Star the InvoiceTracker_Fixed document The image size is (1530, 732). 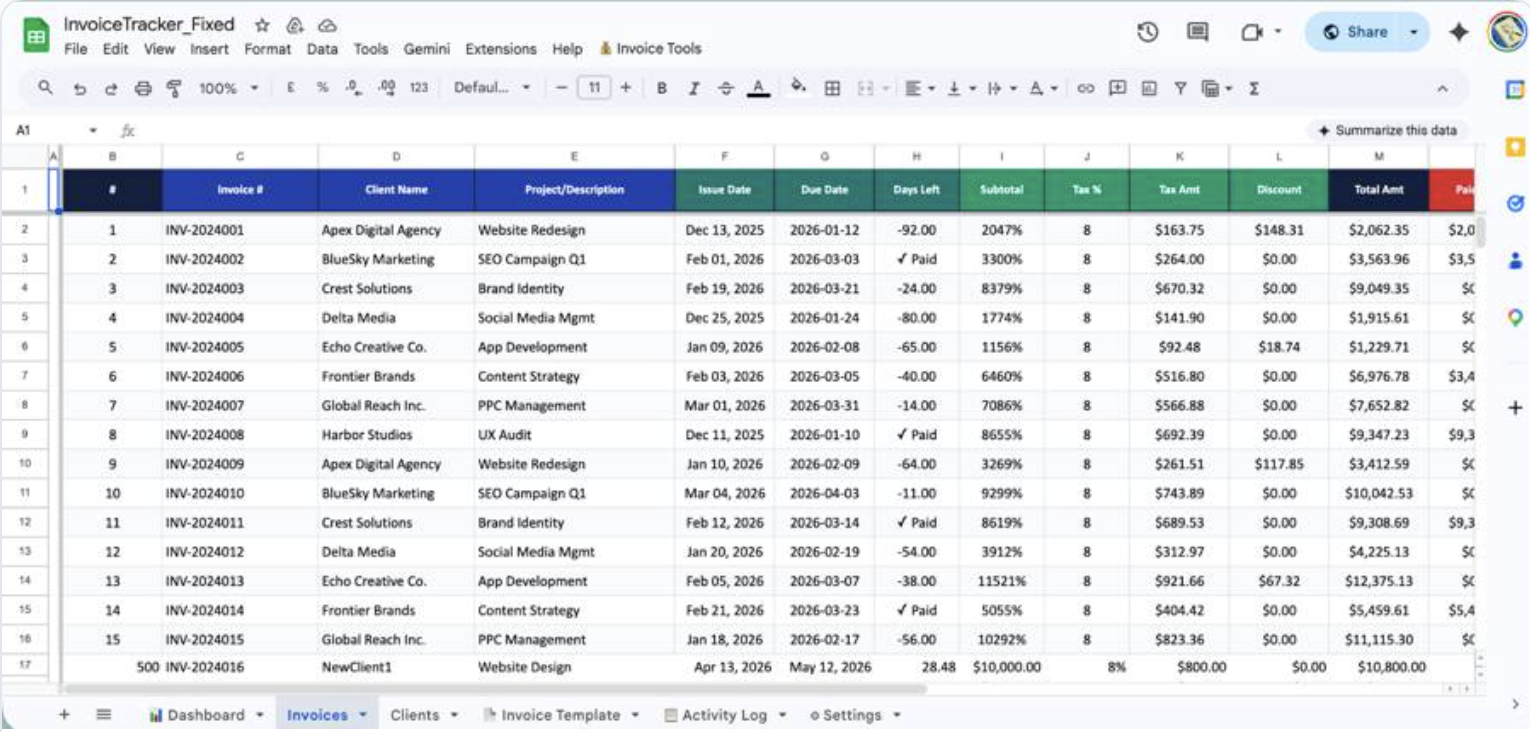262,25
